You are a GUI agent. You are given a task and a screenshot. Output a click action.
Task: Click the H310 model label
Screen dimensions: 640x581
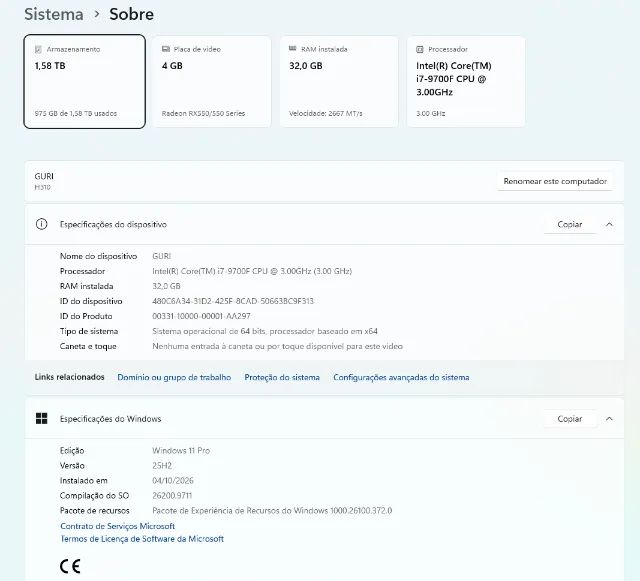(x=42, y=187)
